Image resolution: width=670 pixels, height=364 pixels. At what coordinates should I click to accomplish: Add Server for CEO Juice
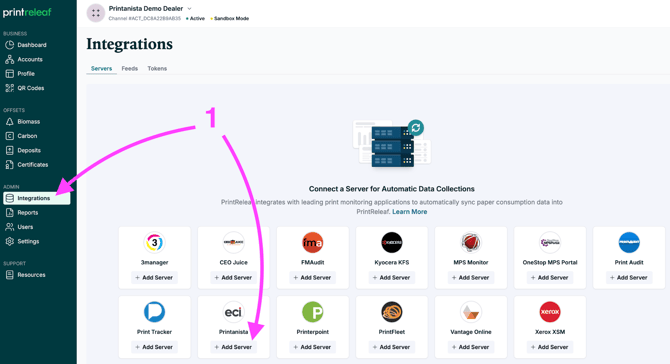[x=233, y=278]
